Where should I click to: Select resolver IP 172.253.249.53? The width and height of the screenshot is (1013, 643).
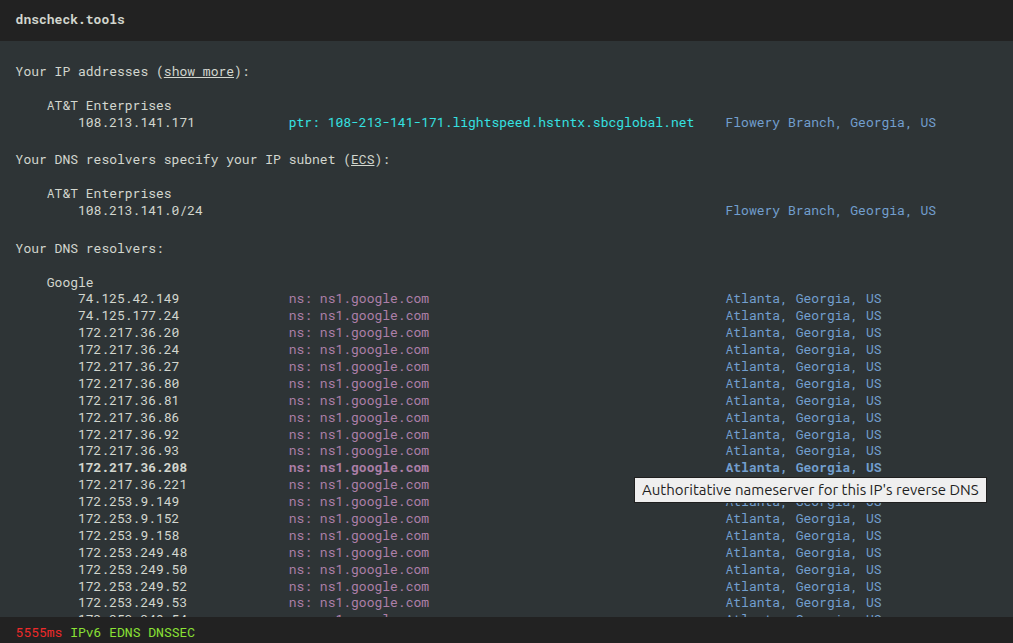pyautogui.click(x=132, y=602)
